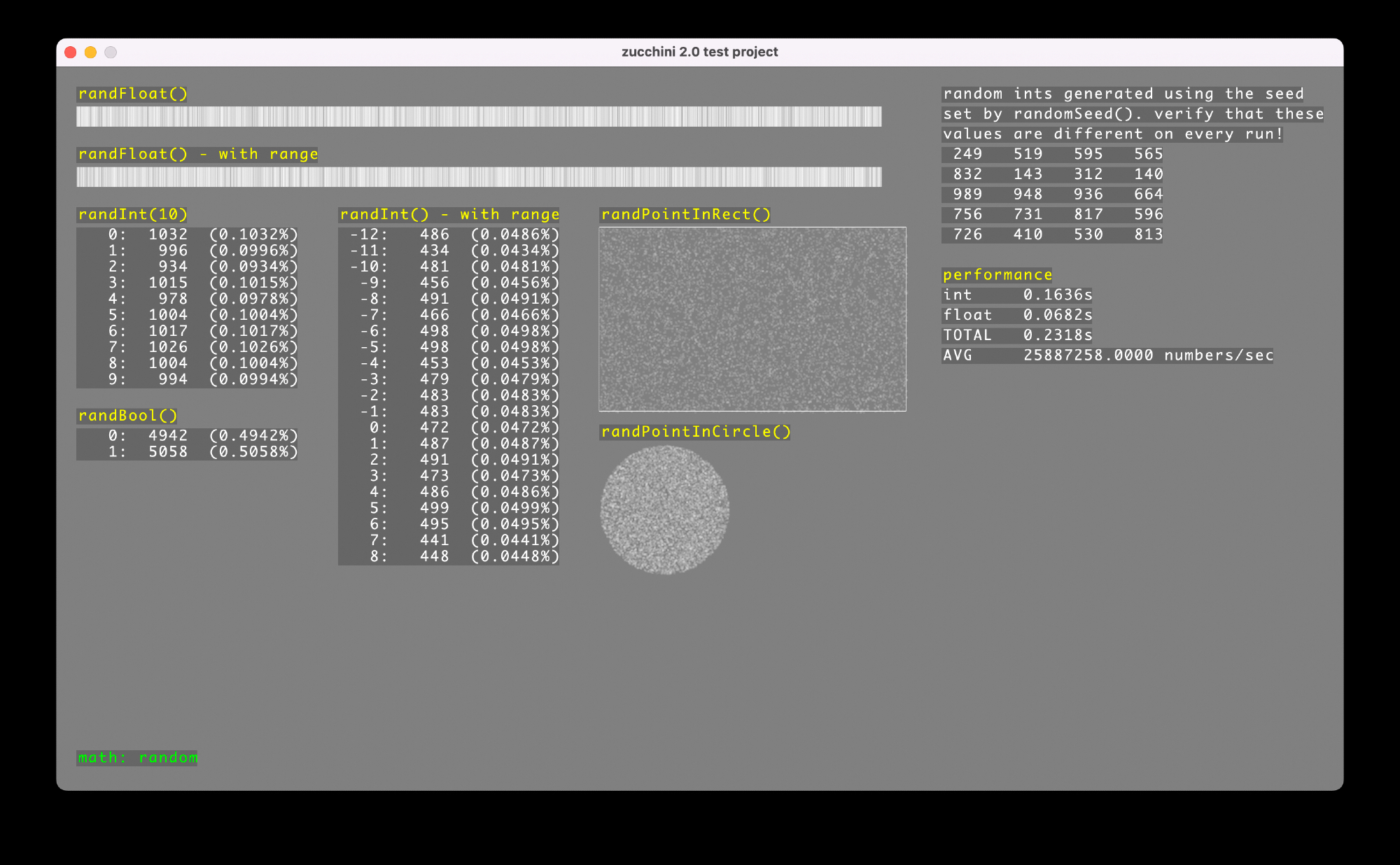Click the randPointInRect() noise rectangle
This screenshot has height=865, width=1400.
click(752, 319)
